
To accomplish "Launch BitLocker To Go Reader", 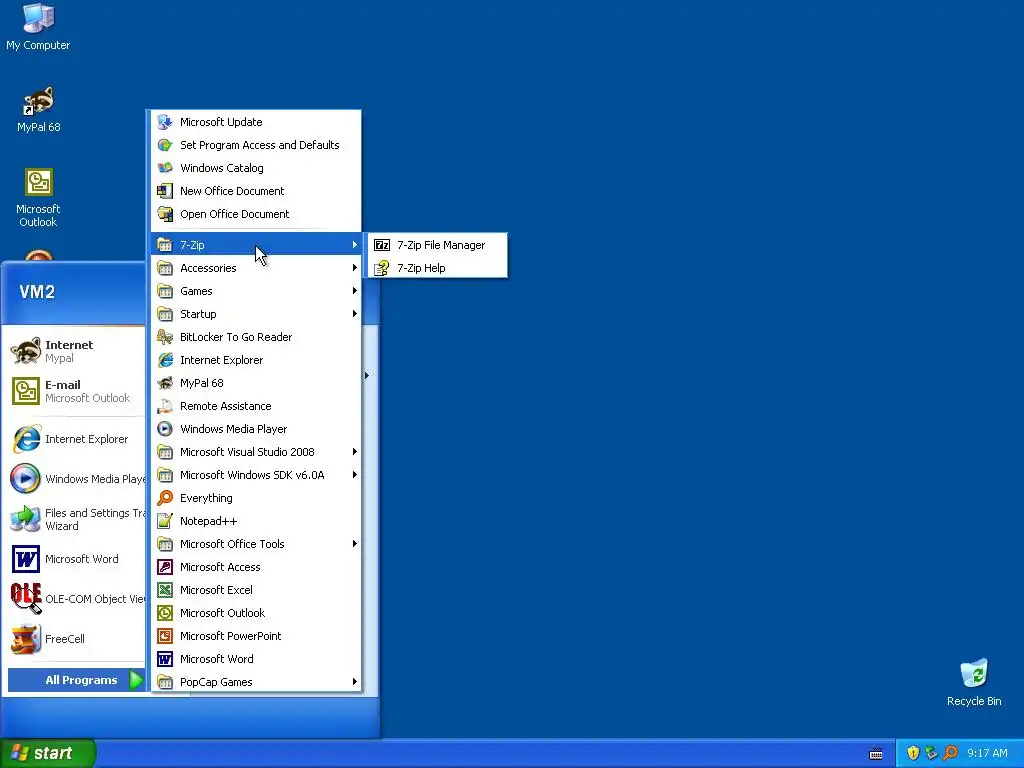I will [x=256, y=337].
